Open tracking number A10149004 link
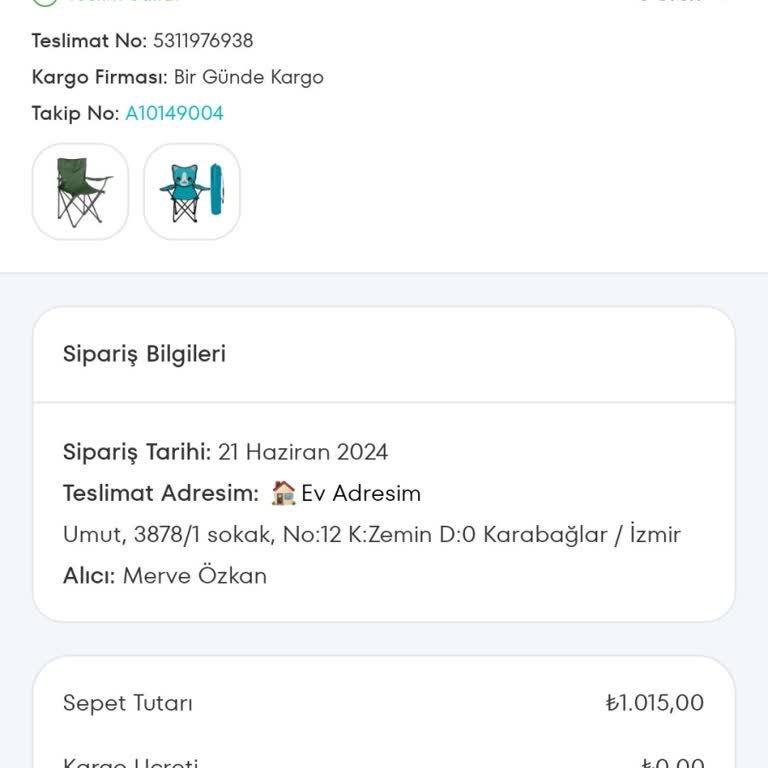 point(174,113)
